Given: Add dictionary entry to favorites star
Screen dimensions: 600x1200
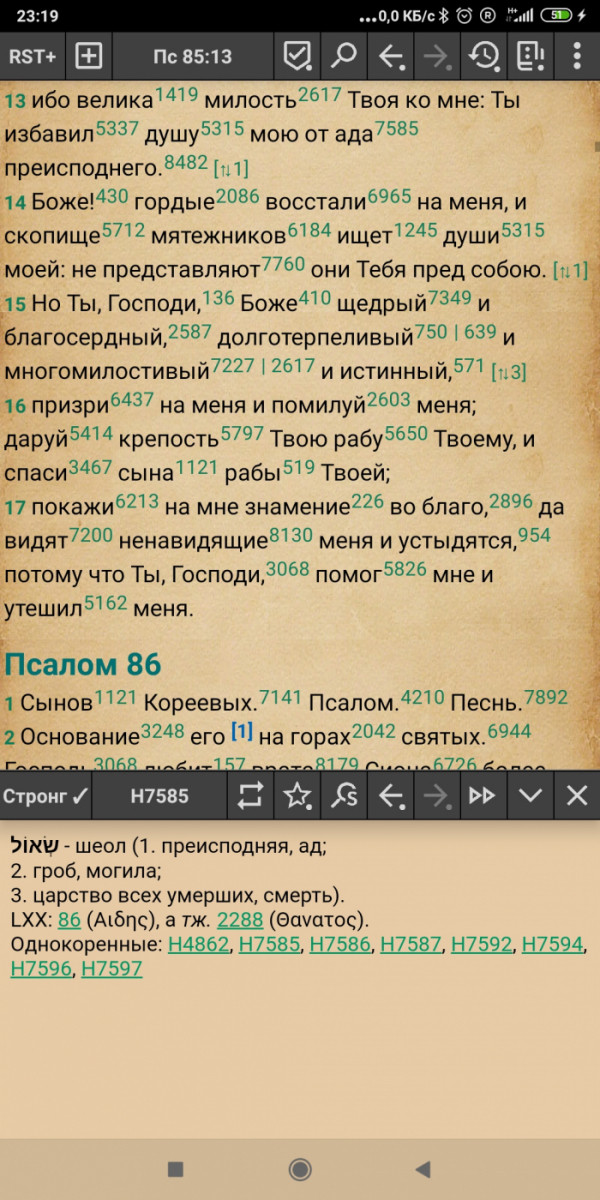Looking at the screenshot, I should pos(297,796).
